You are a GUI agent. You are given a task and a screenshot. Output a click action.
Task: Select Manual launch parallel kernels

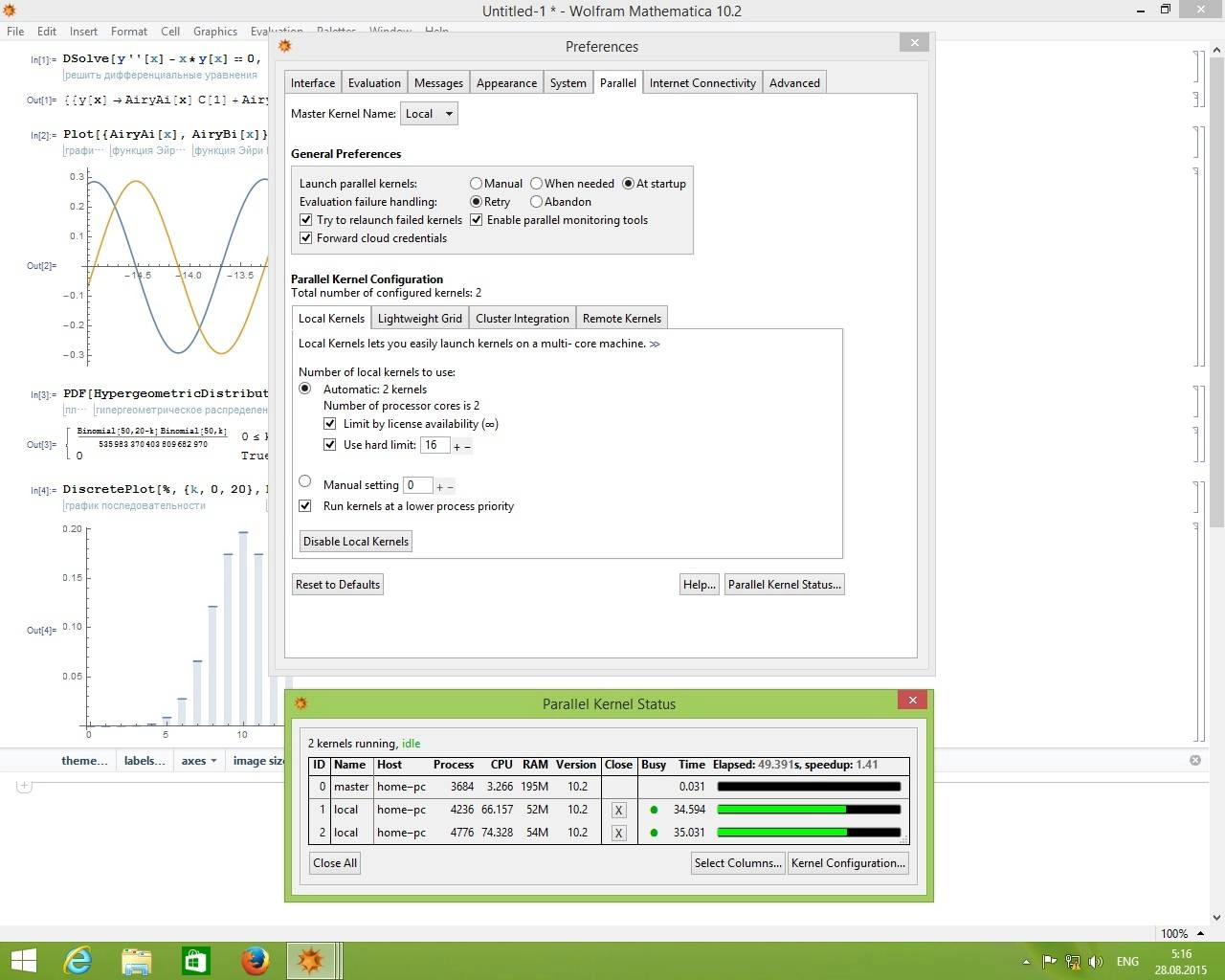(476, 184)
